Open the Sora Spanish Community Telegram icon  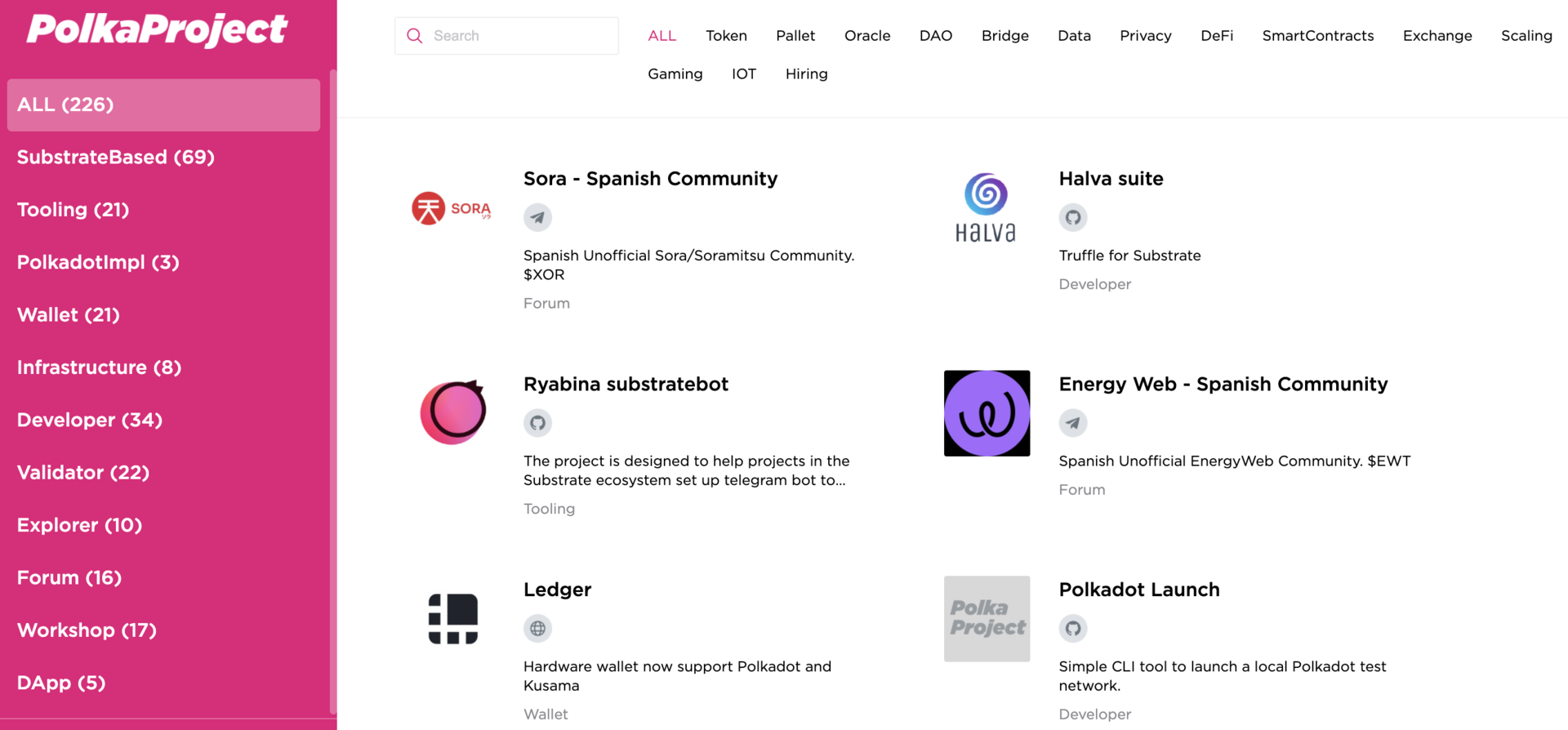pyautogui.click(x=537, y=217)
